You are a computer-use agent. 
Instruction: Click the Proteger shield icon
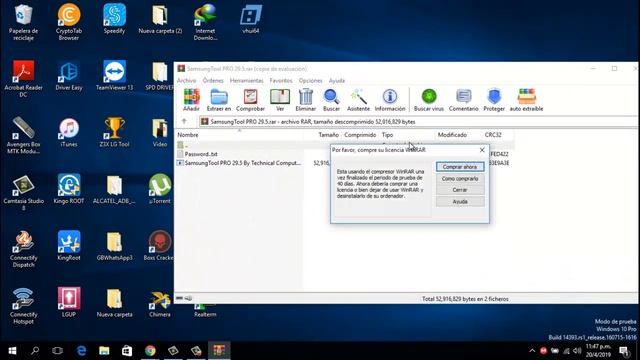pos(494,100)
